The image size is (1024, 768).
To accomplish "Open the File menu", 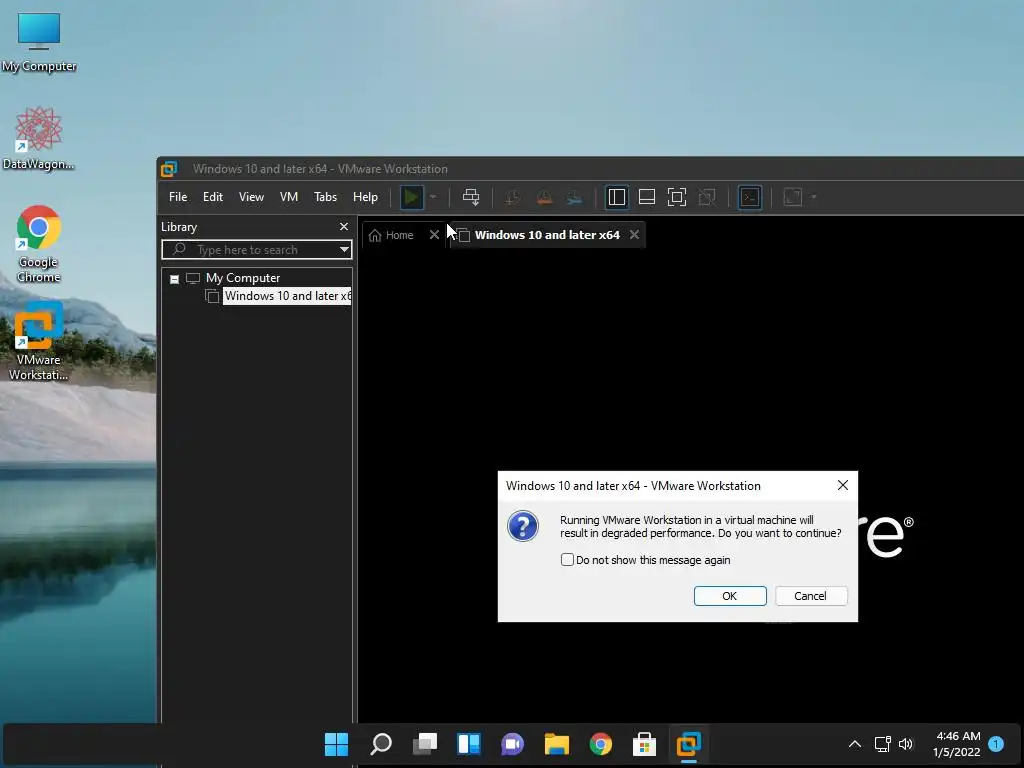I will click(178, 197).
